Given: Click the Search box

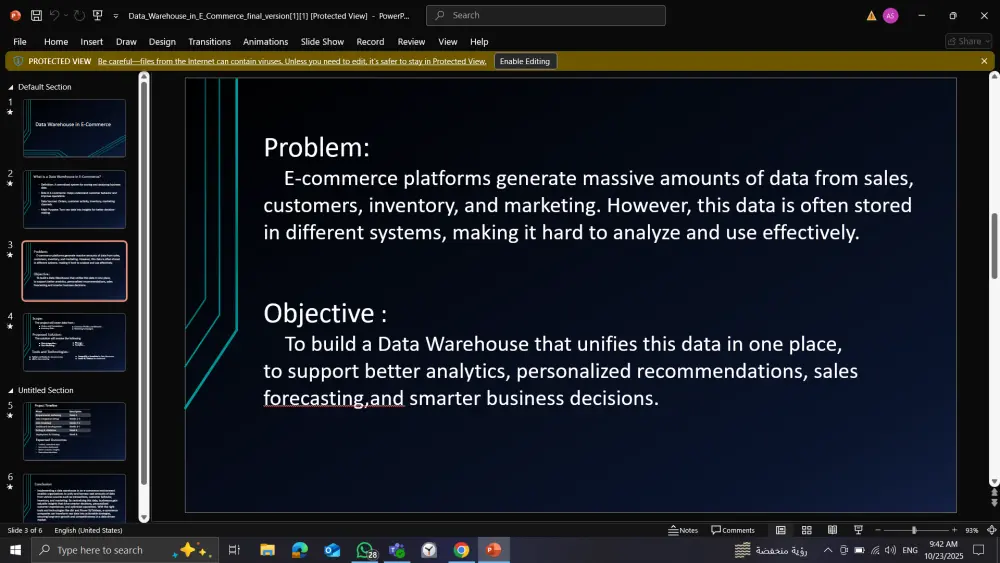Looking at the screenshot, I should [x=545, y=15].
